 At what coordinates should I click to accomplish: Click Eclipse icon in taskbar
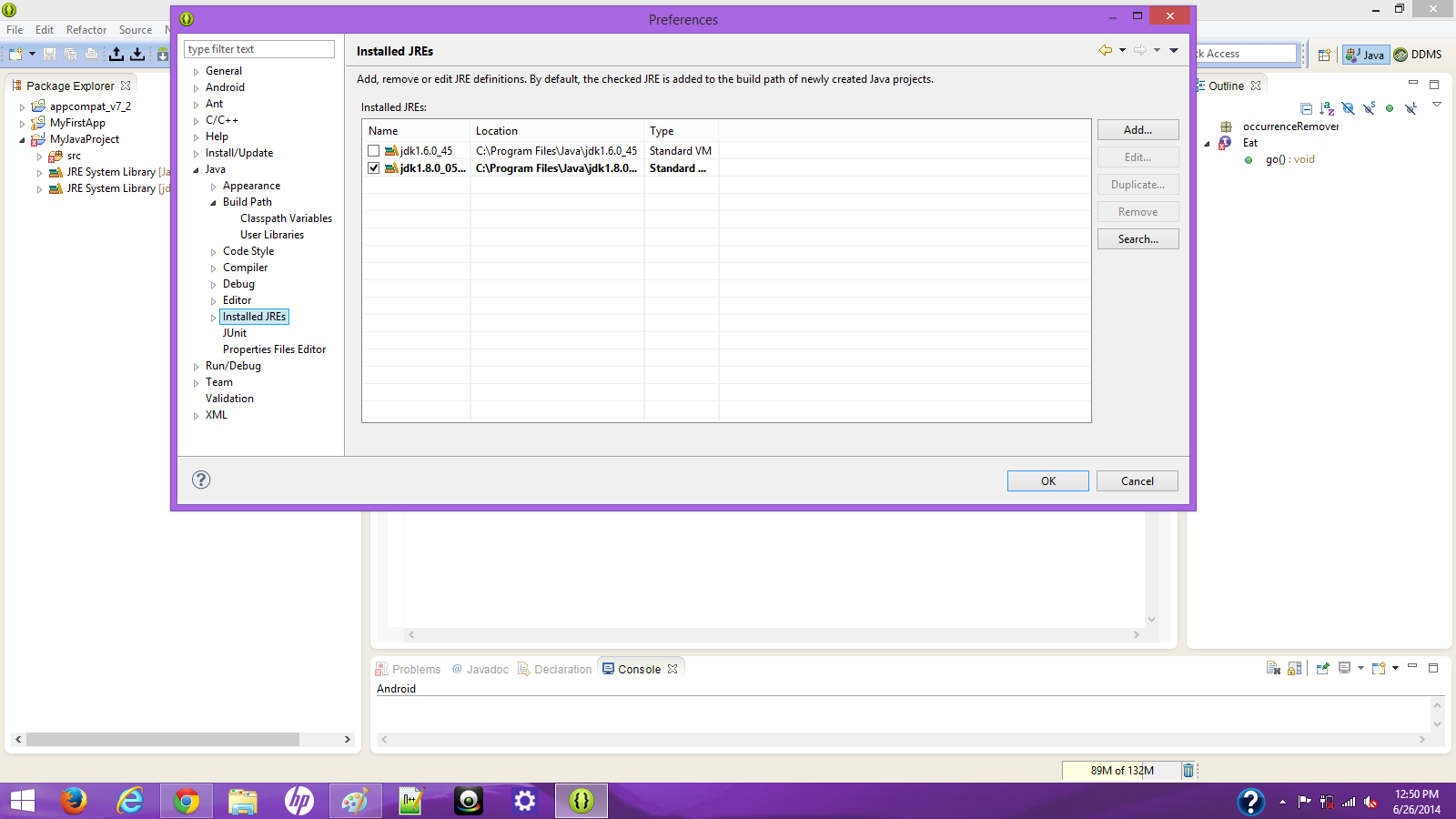(581, 801)
